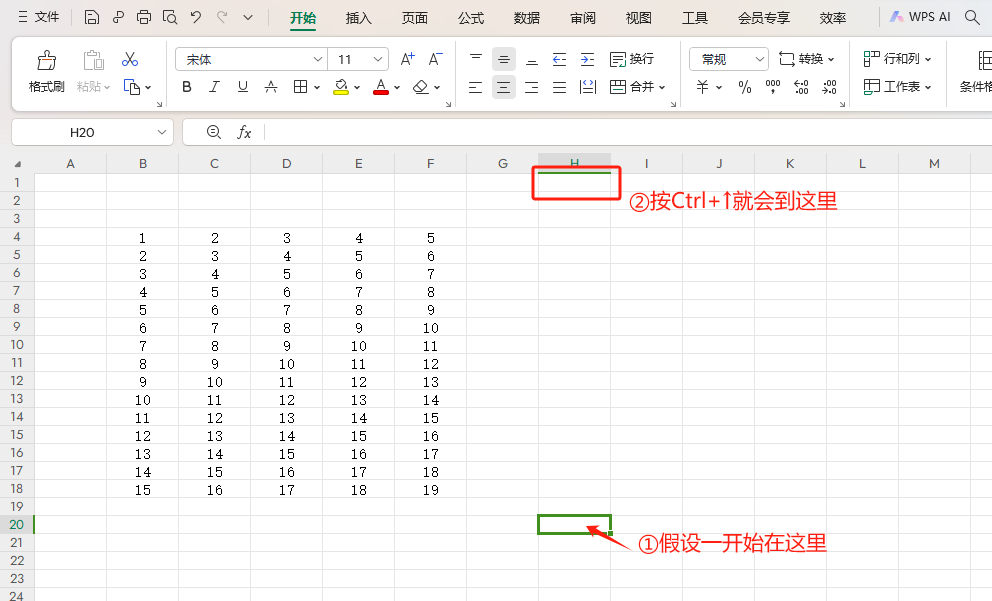992x601 pixels.
Task: Toggle align left
Action: pos(476,87)
